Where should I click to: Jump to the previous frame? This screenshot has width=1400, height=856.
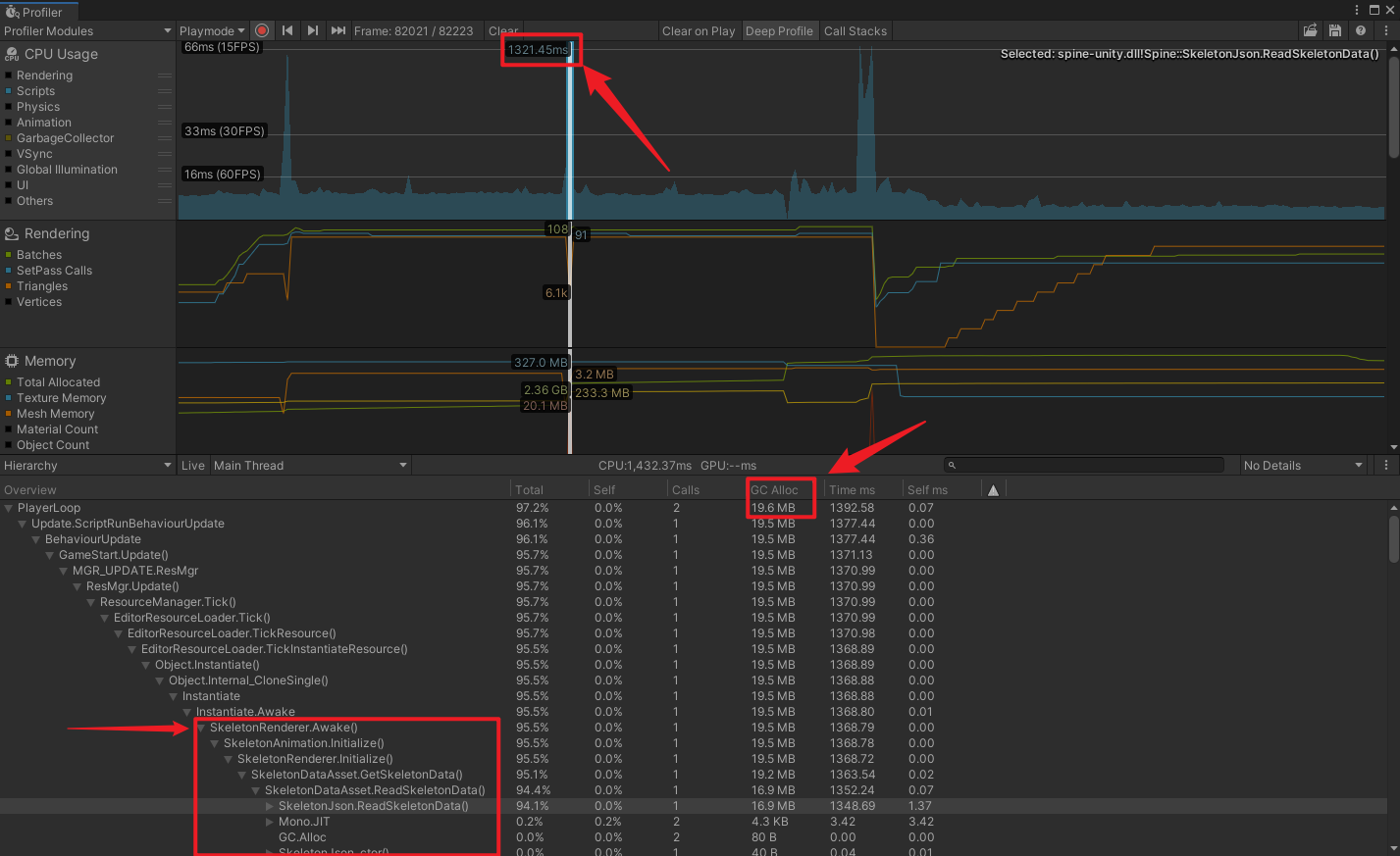(x=287, y=30)
